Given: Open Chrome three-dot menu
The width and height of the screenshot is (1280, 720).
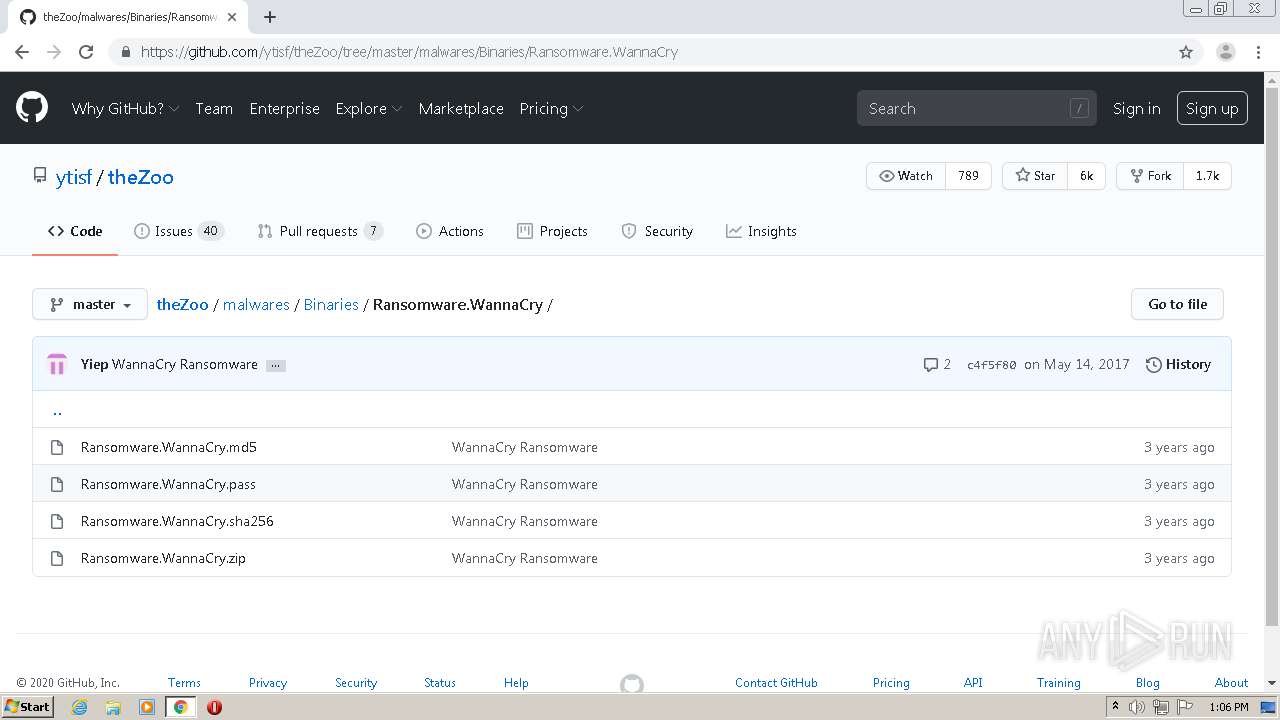Looking at the screenshot, I should [x=1258, y=52].
